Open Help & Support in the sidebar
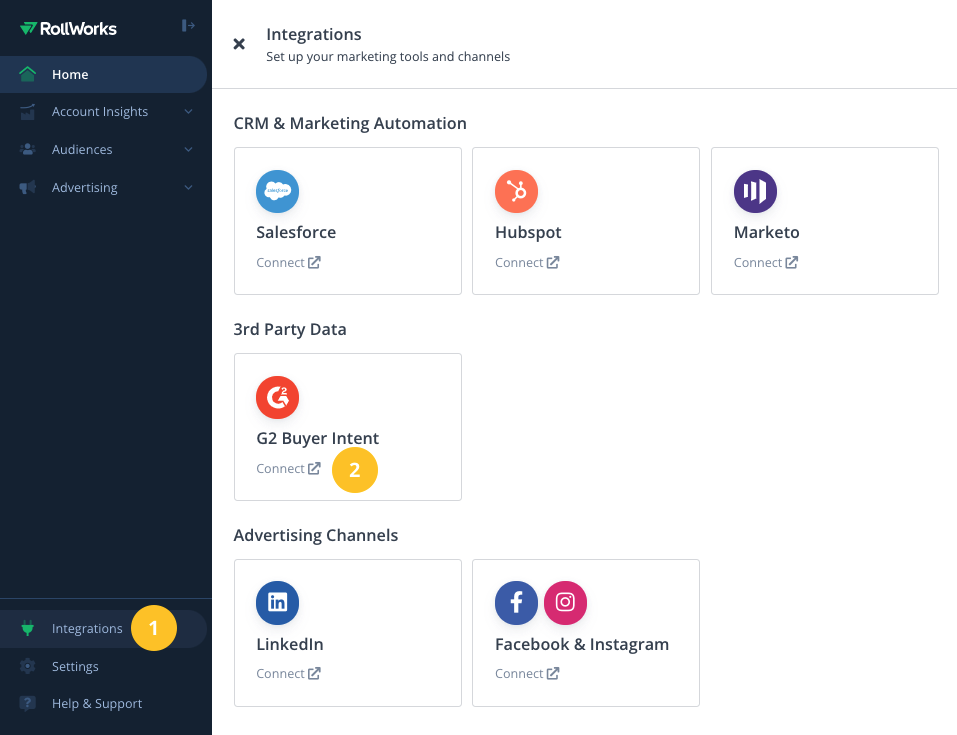The image size is (957, 735). [x=103, y=704]
